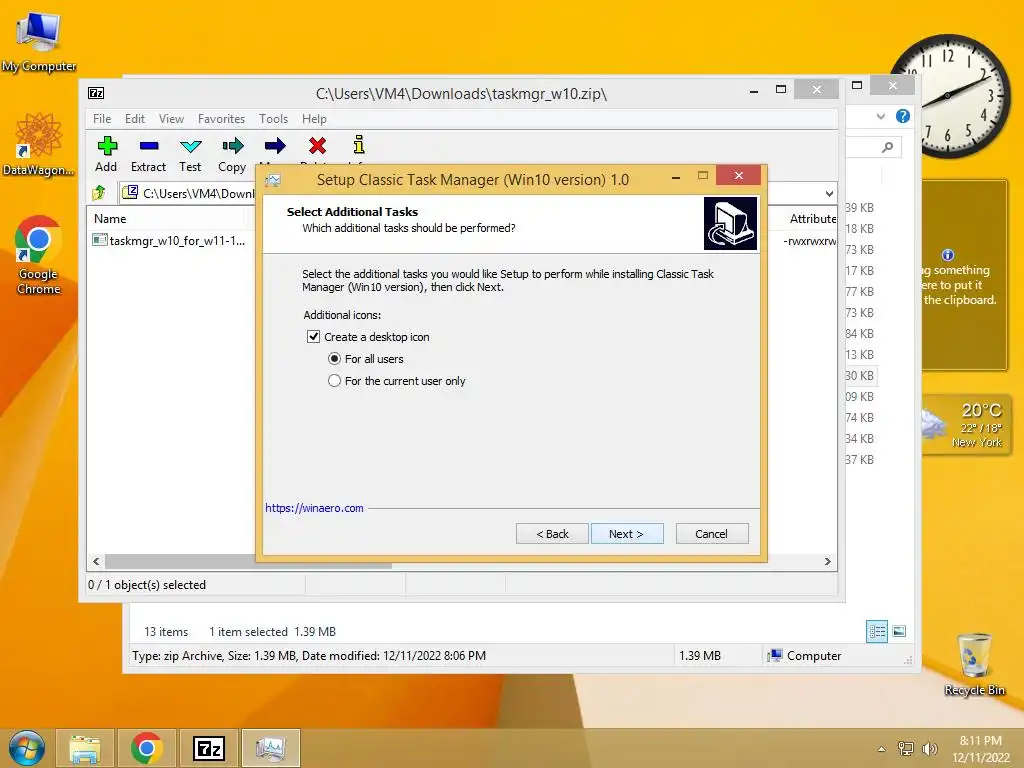Viewport: 1024px width, 768px height.
Task: Select For the current user only
Action: [x=334, y=381]
